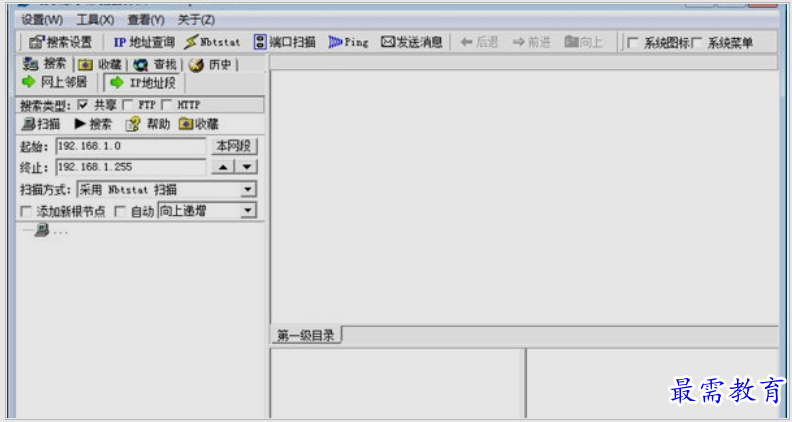Open the 设置(W) menu
Screen dimensions: 792x422
point(42,20)
